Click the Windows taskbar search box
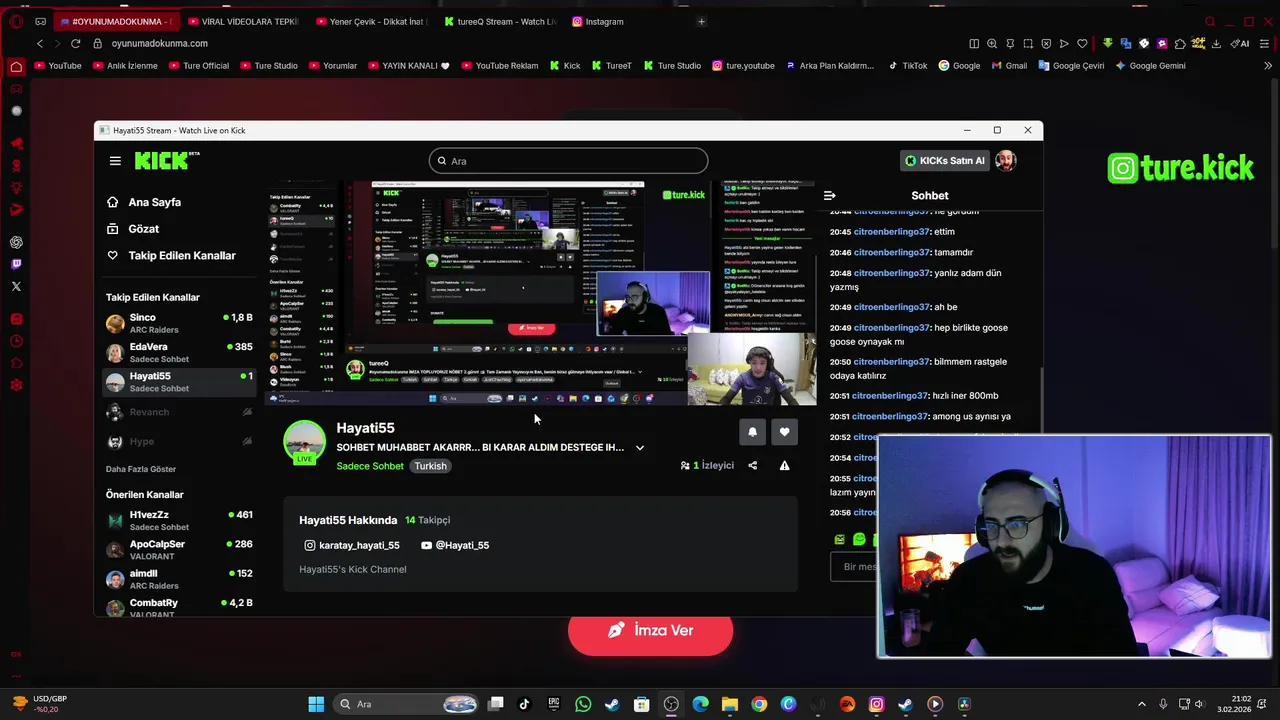The height and width of the screenshot is (720, 1280). coord(406,704)
